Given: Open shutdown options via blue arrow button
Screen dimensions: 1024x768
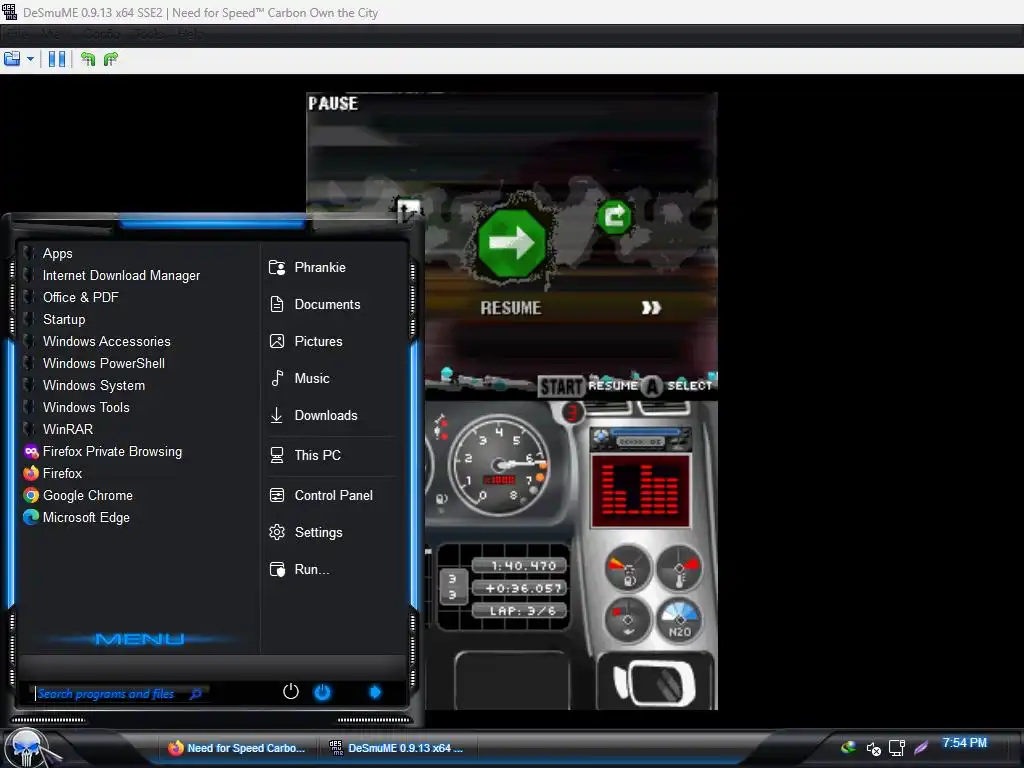Looking at the screenshot, I should pyautogui.click(x=375, y=692).
